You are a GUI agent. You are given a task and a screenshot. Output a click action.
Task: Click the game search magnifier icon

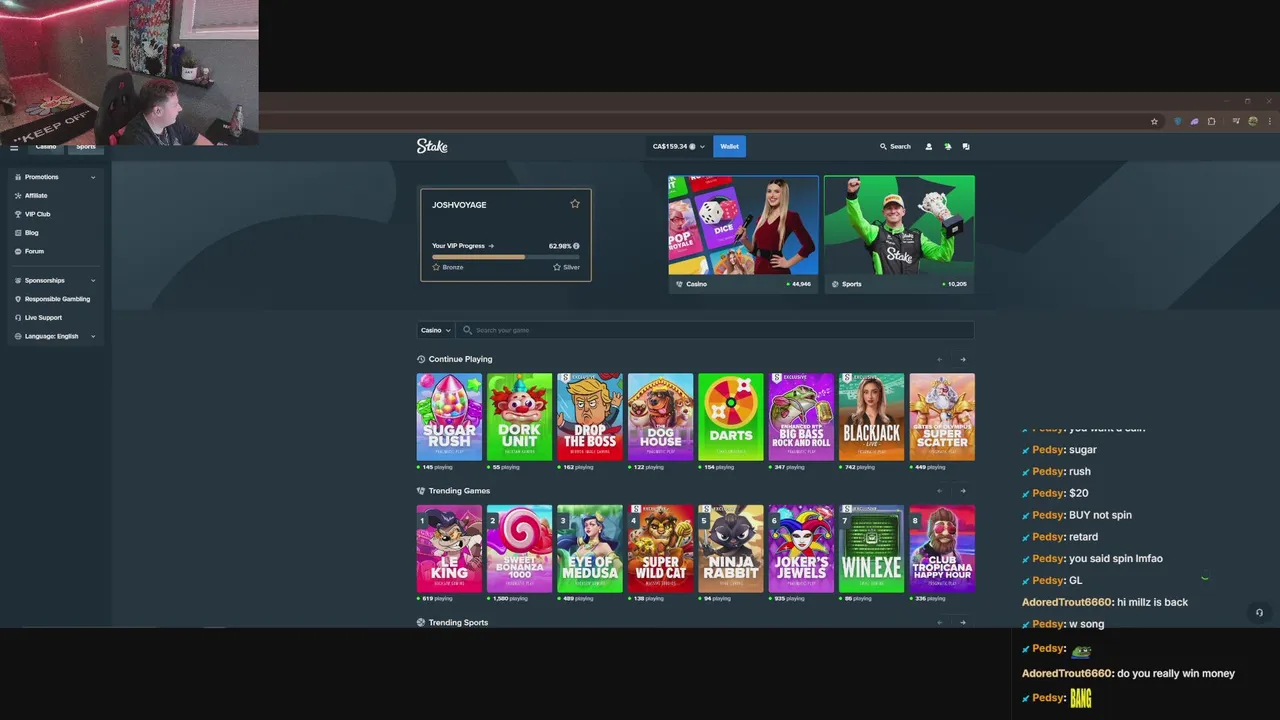[467, 330]
